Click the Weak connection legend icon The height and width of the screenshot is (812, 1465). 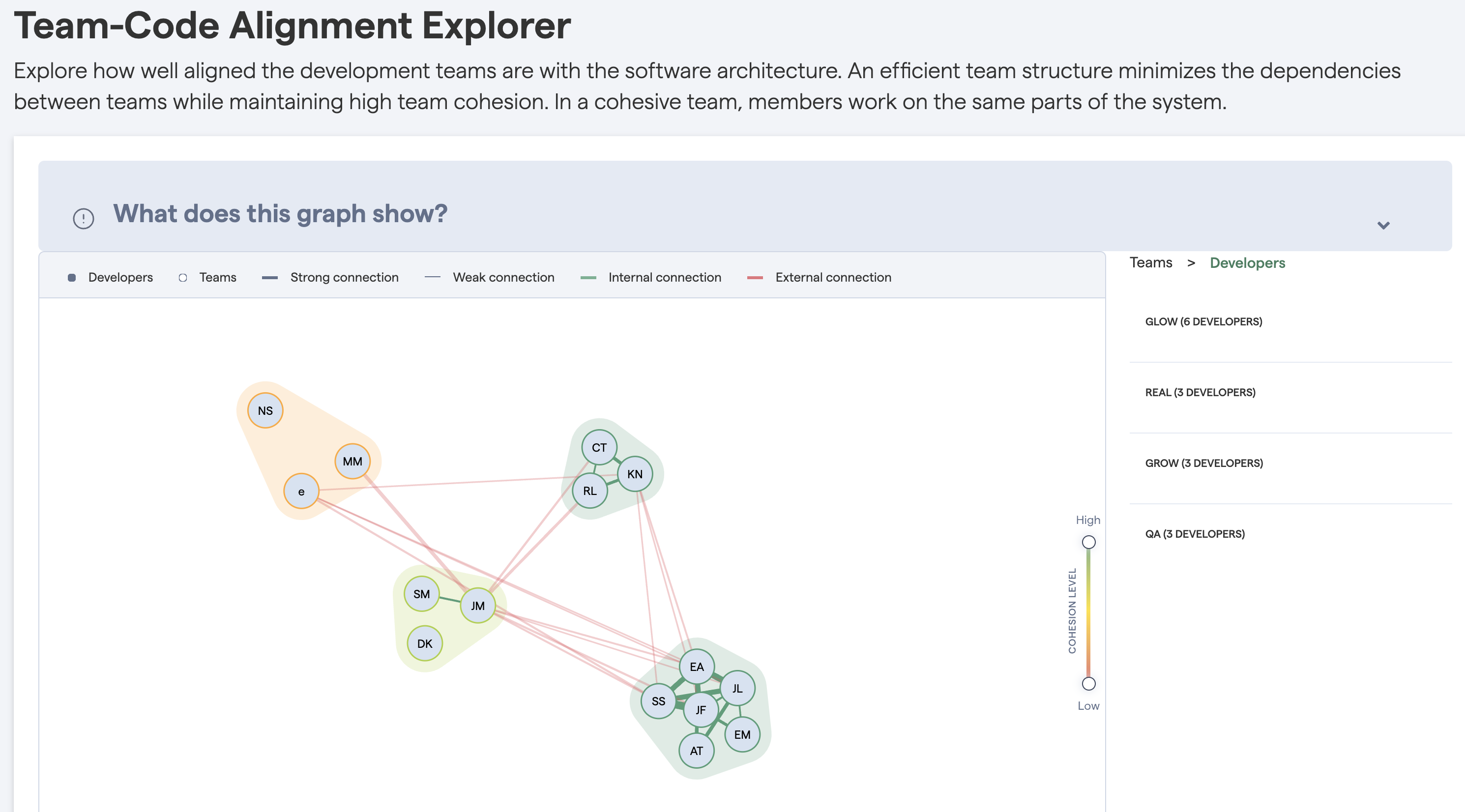(432, 278)
